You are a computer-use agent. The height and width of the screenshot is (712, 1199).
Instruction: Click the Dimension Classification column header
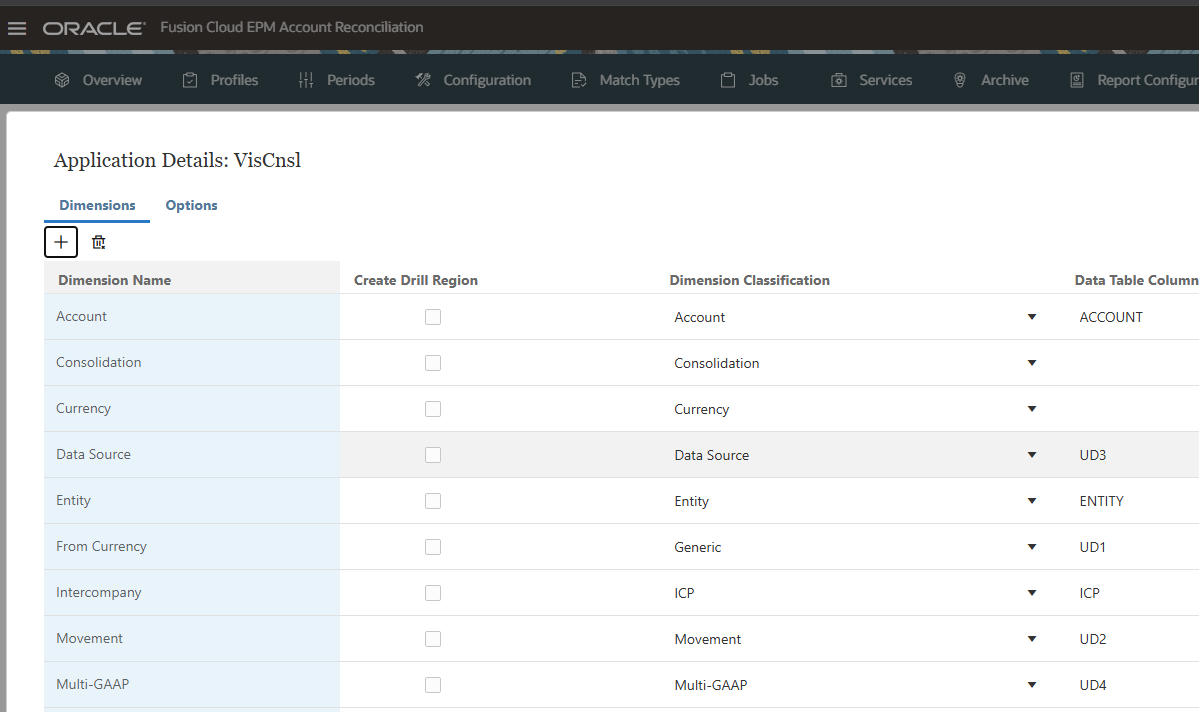coord(749,280)
